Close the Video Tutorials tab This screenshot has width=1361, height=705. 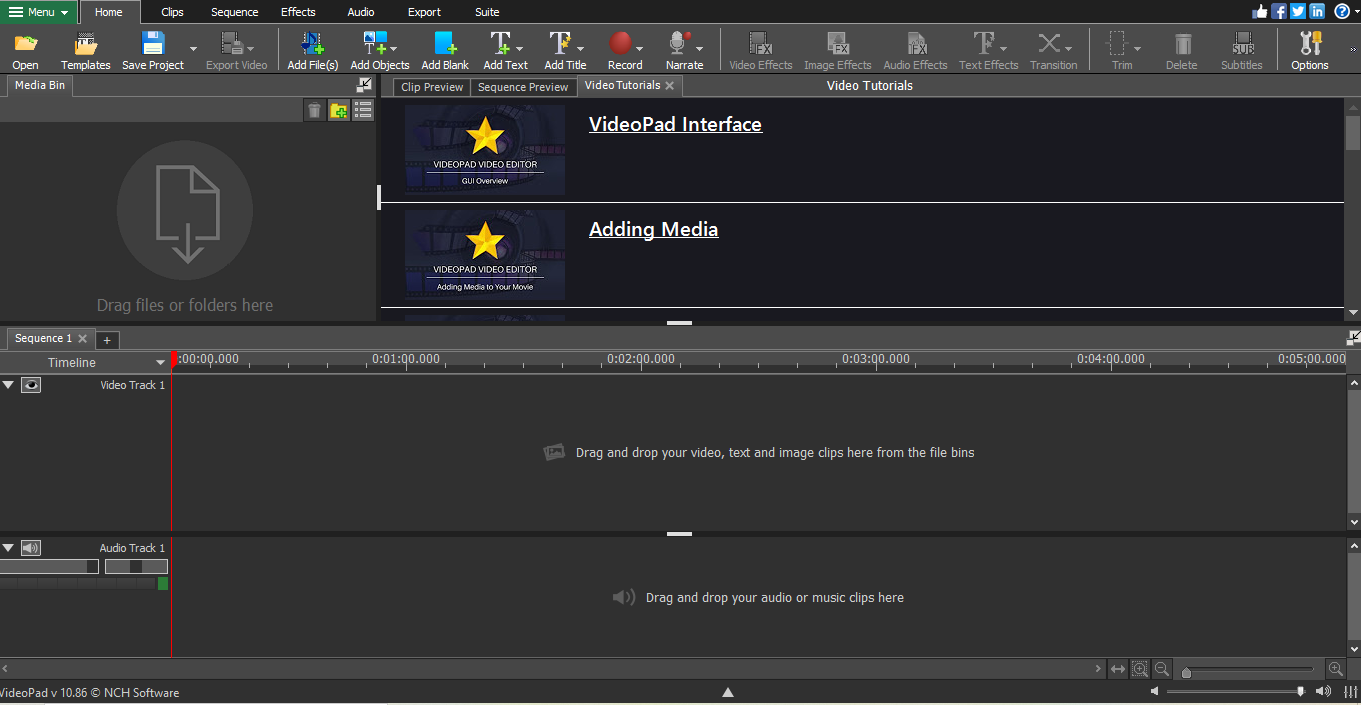coord(670,86)
